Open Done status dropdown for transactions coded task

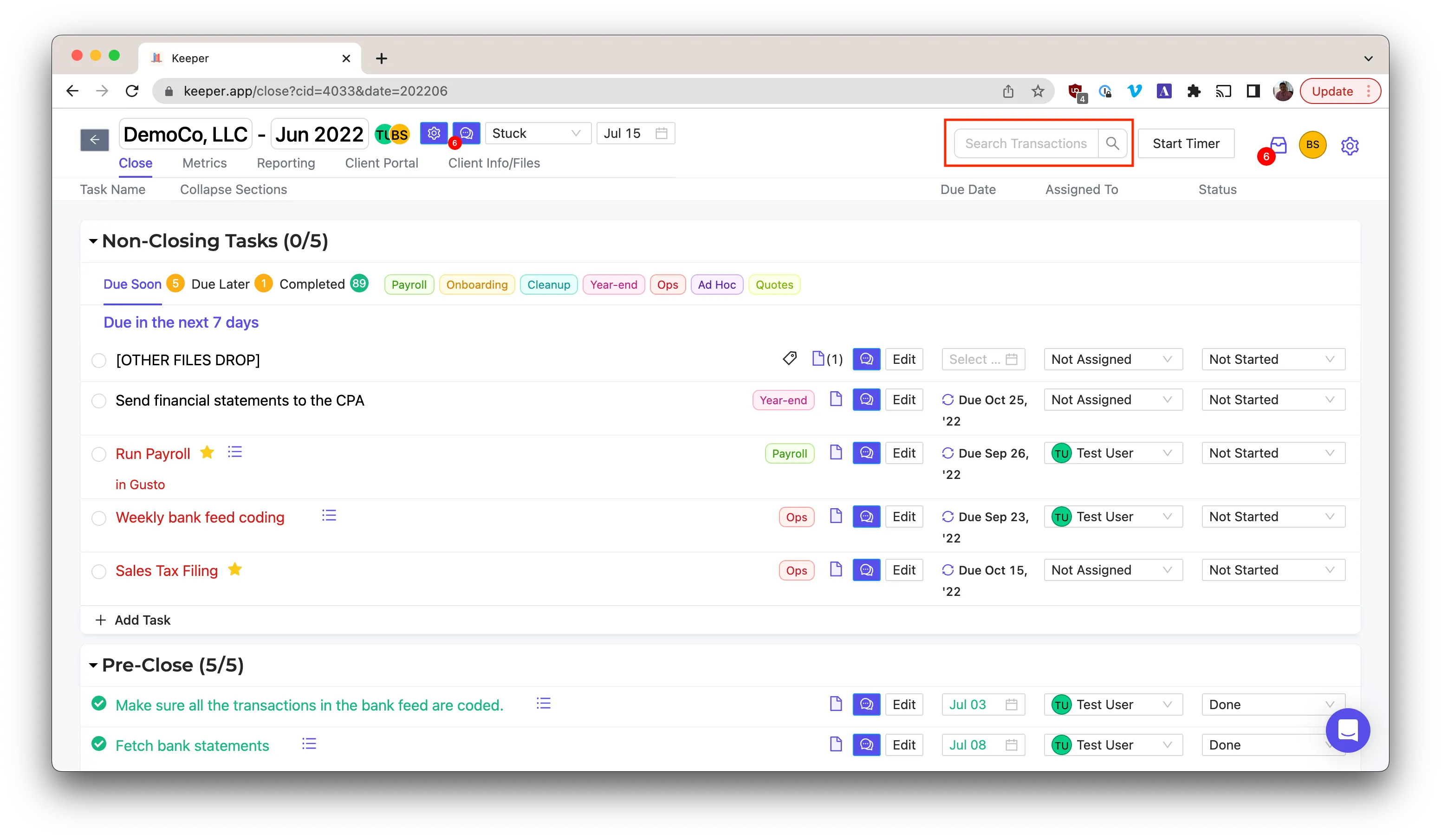click(x=1273, y=704)
